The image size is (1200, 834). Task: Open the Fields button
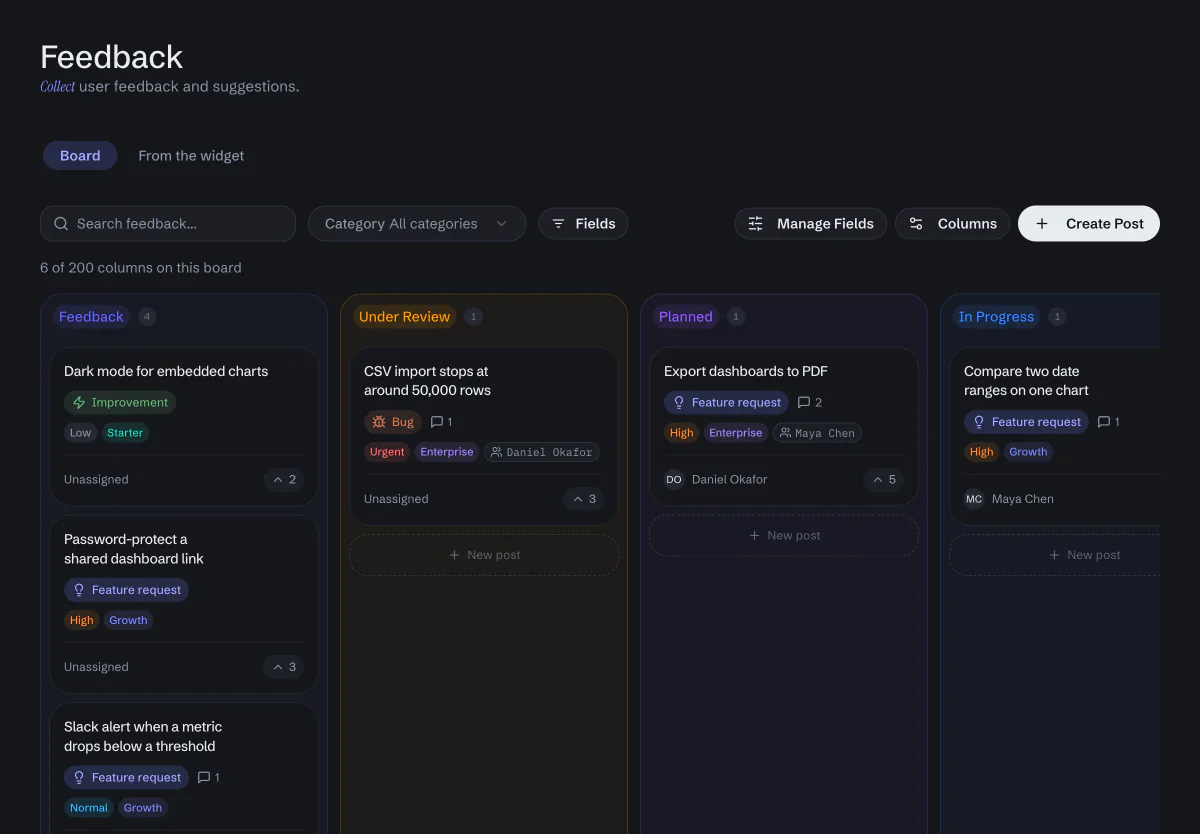(583, 224)
